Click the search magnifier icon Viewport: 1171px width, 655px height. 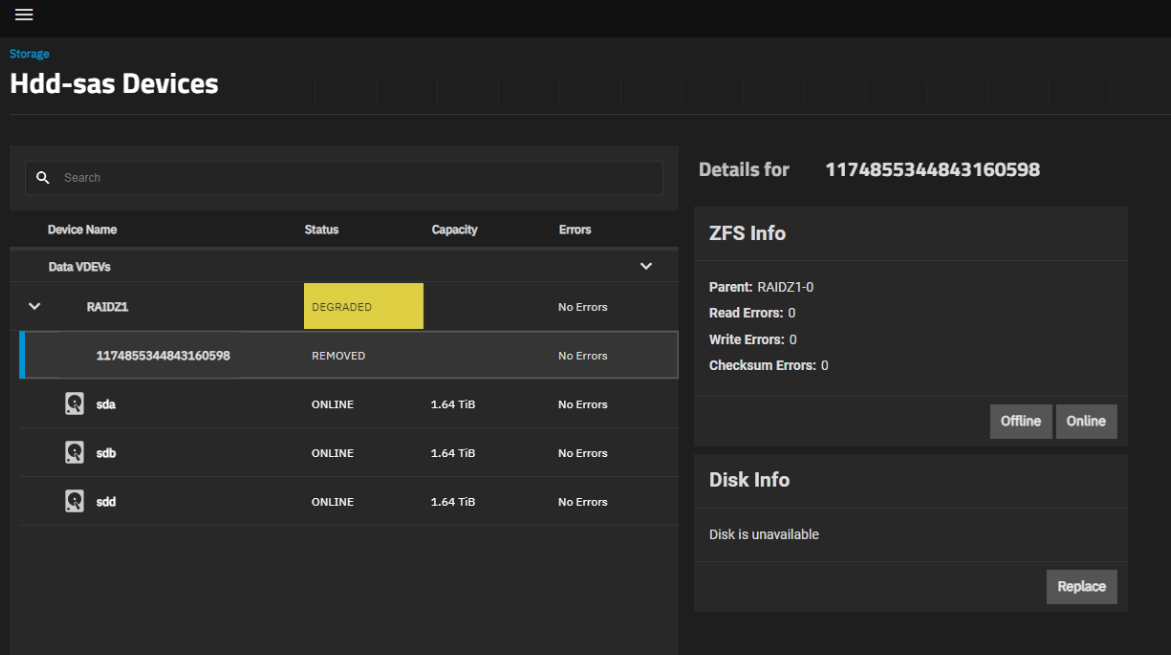(43, 177)
